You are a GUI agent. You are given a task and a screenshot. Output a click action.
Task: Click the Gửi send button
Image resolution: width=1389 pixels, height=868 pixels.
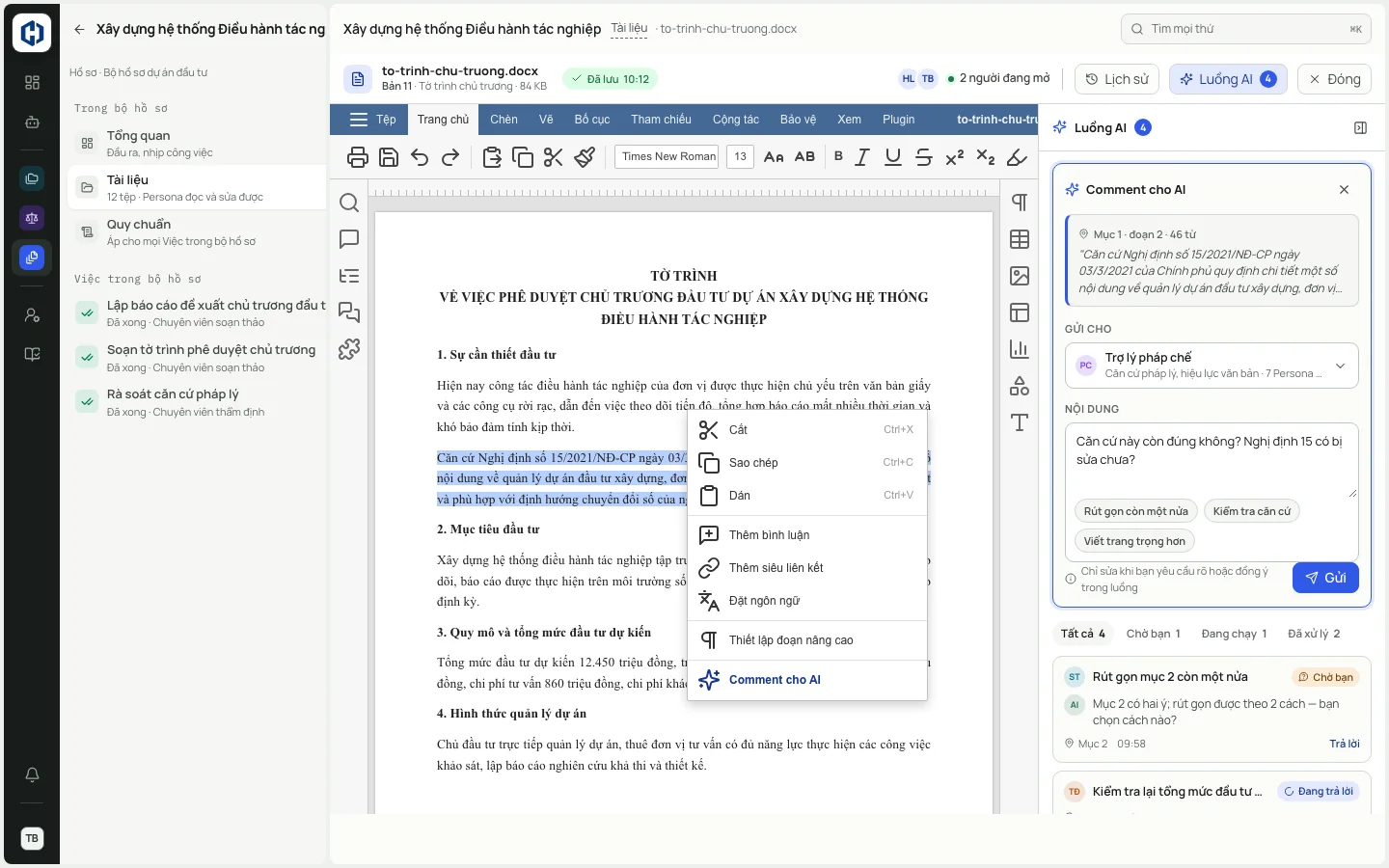coord(1325,578)
